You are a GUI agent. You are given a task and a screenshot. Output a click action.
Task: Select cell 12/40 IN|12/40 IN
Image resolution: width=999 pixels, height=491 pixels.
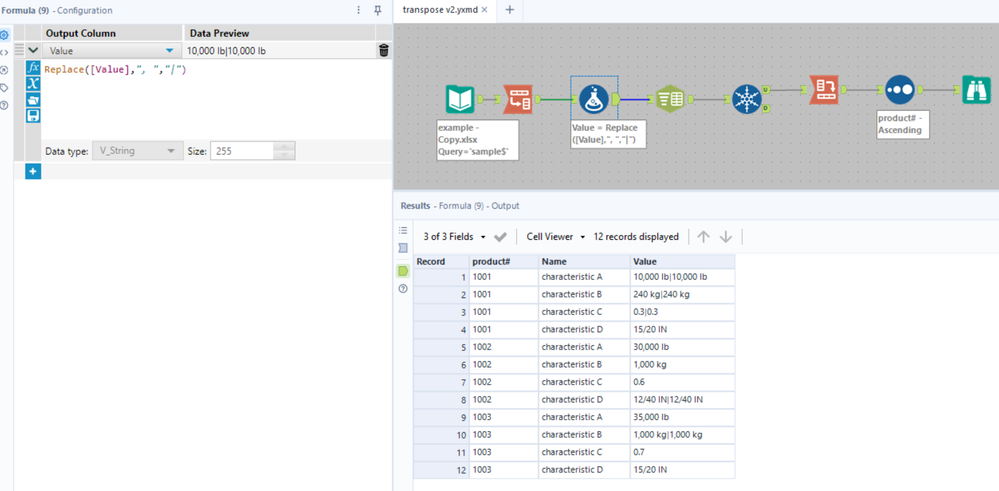click(x=682, y=400)
